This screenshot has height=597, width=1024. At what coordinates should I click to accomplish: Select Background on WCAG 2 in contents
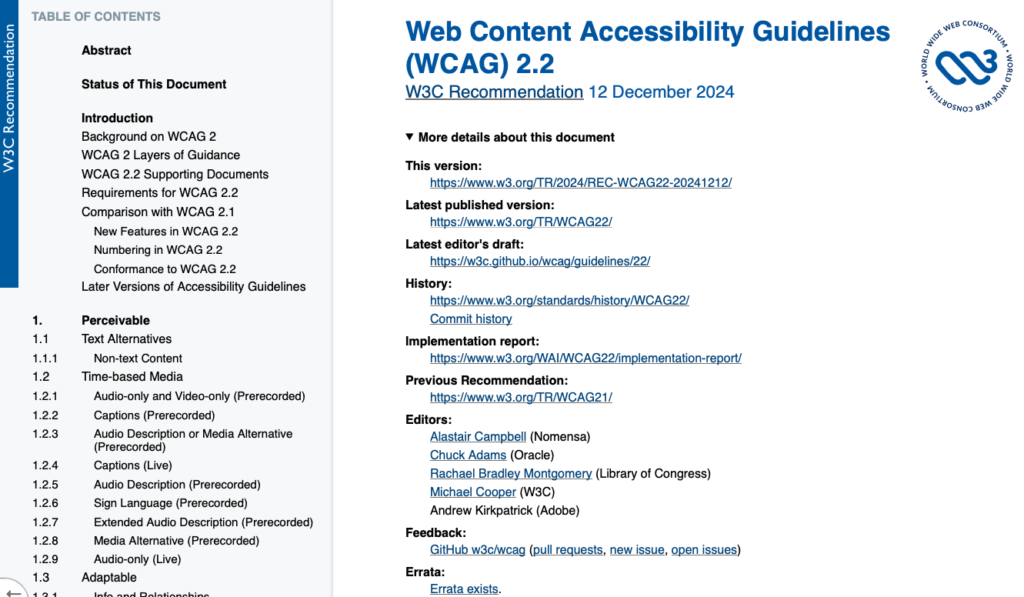(148, 136)
